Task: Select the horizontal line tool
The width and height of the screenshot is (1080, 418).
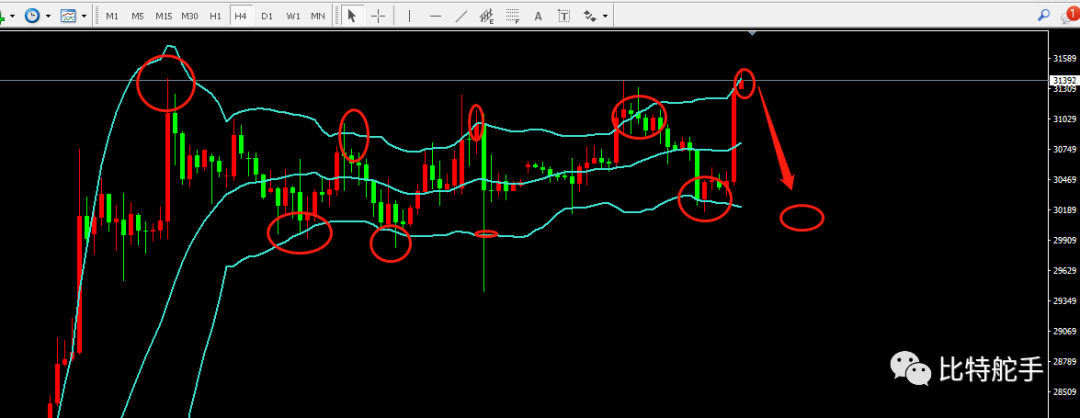Action: click(x=435, y=15)
